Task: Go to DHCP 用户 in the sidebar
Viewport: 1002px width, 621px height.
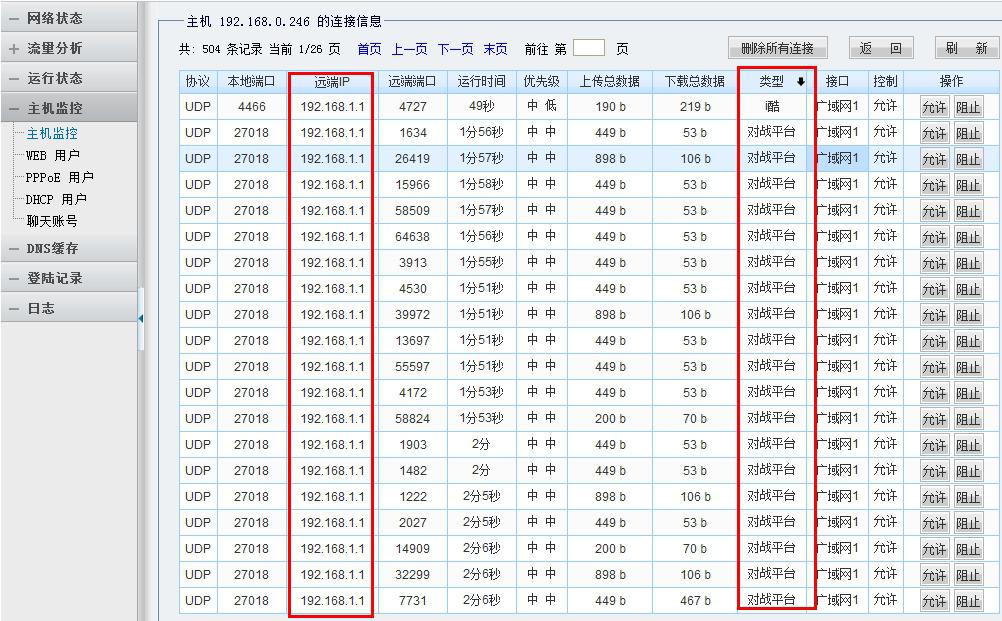Action: pos(56,199)
